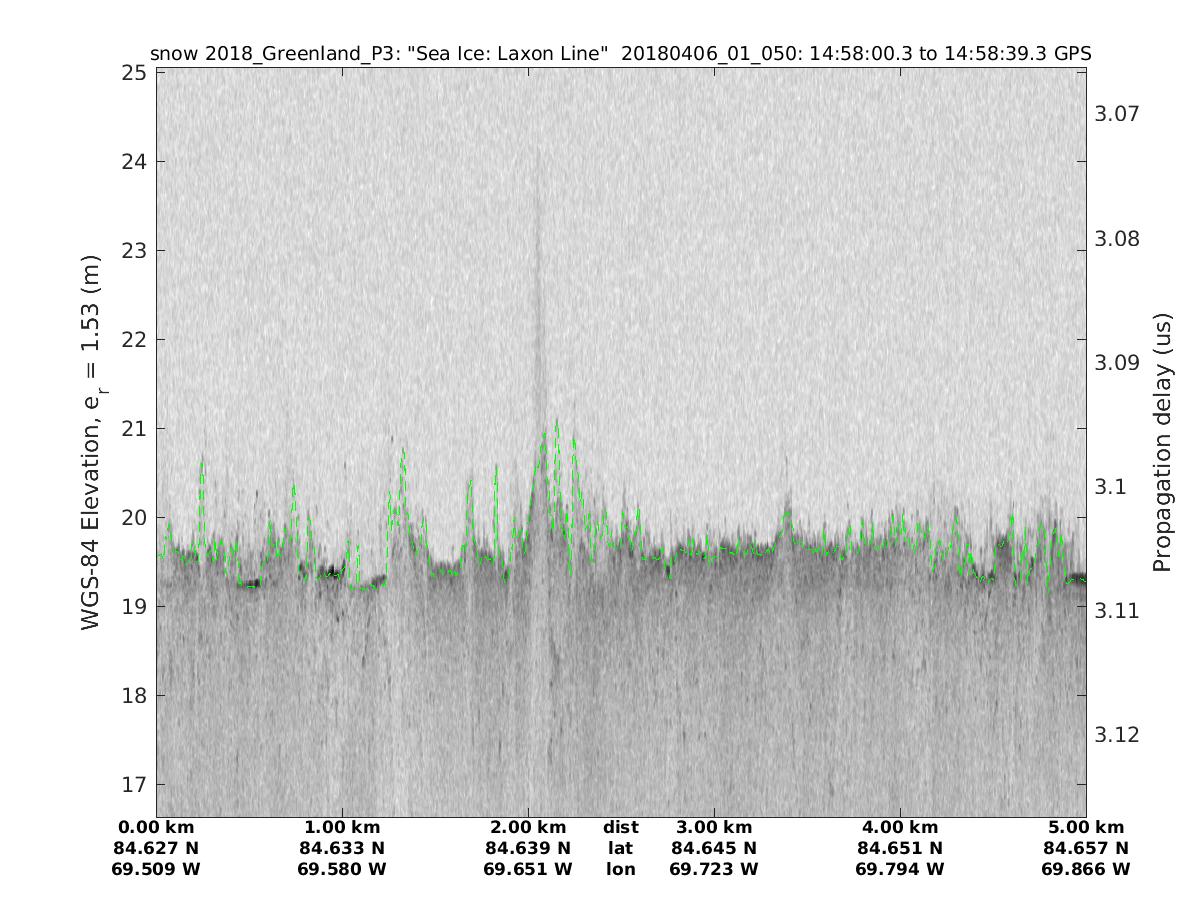Image resolution: width=1200 pixels, height=900 pixels.
Task: Select the latitude value 84.645 N
Action: tap(714, 849)
